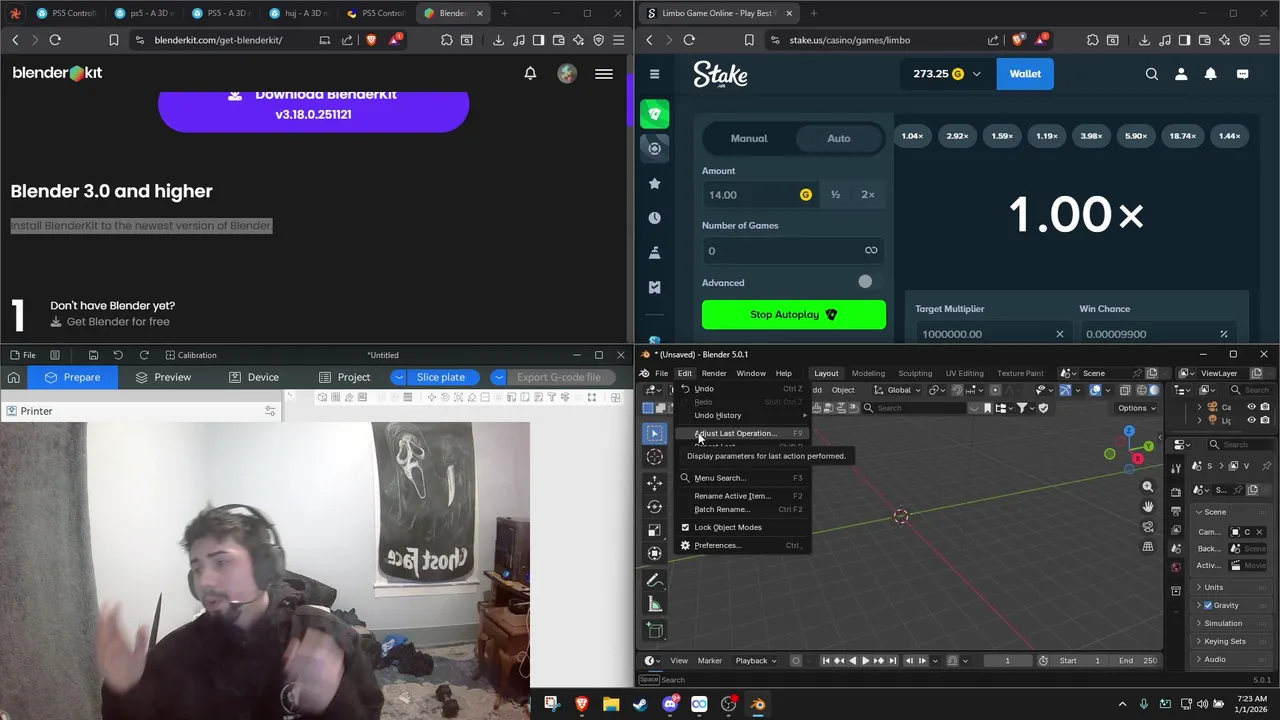Click the half amount ½ button

coord(835,195)
